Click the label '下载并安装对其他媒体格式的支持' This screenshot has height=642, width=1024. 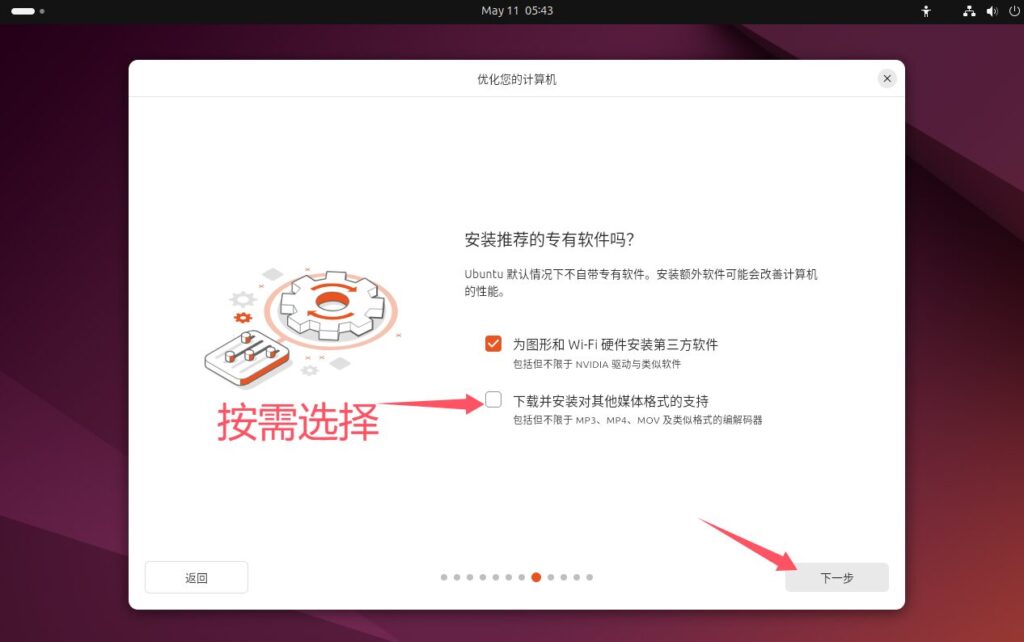pos(610,400)
